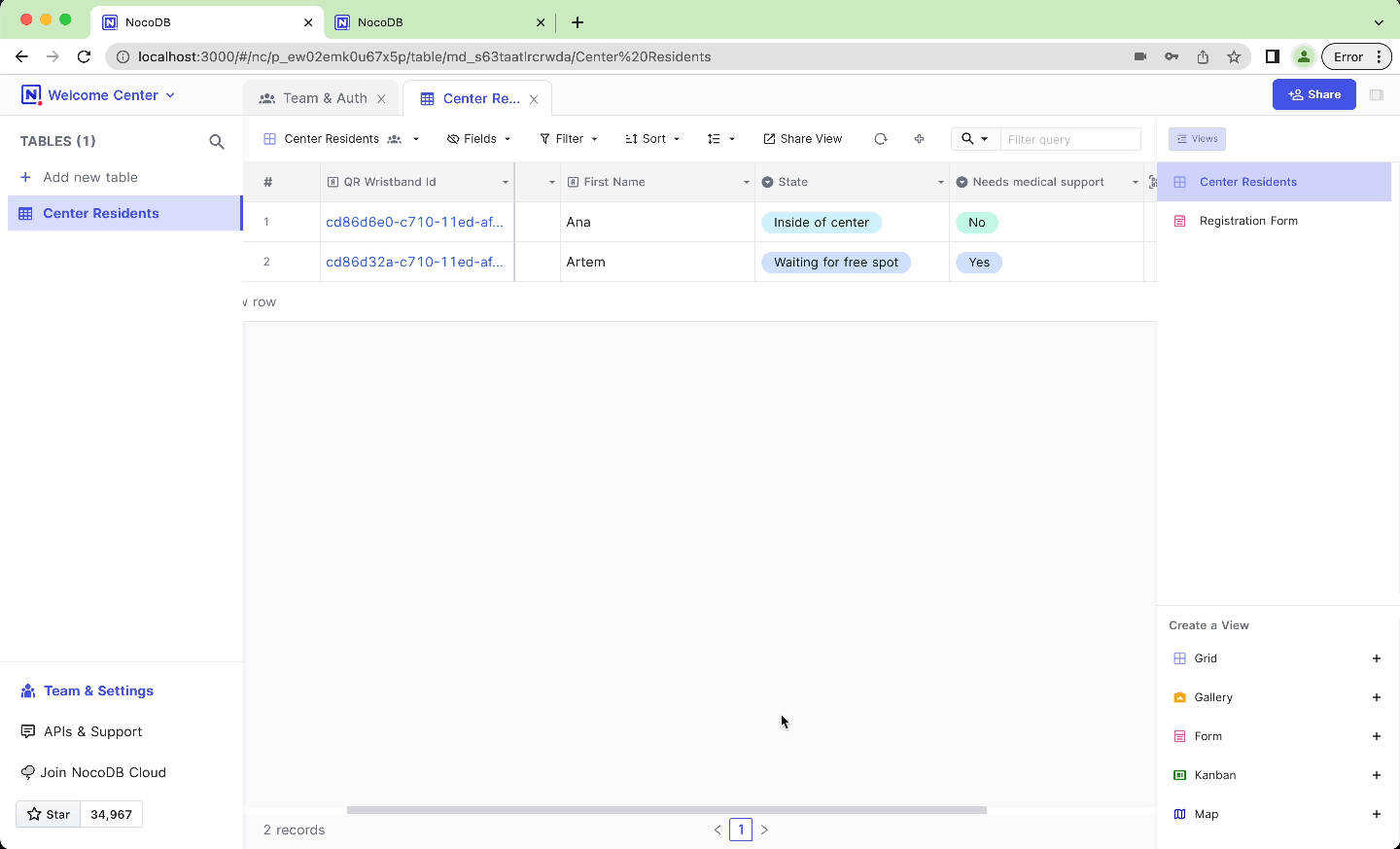Click the Share View button

click(x=803, y=139)
